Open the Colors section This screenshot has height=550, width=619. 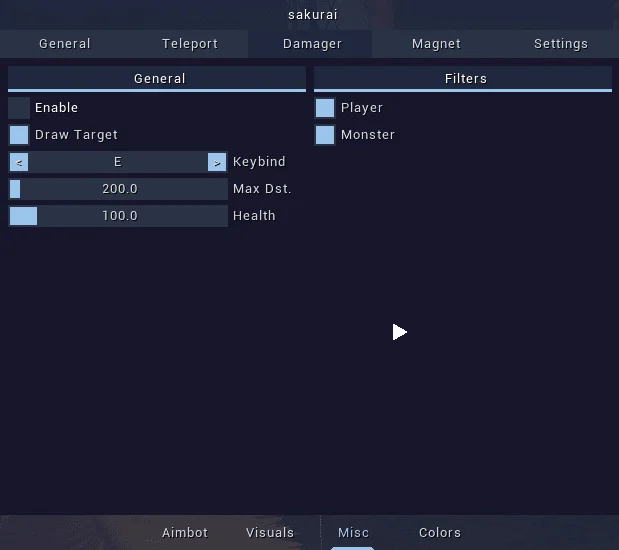tap(440, 533)
